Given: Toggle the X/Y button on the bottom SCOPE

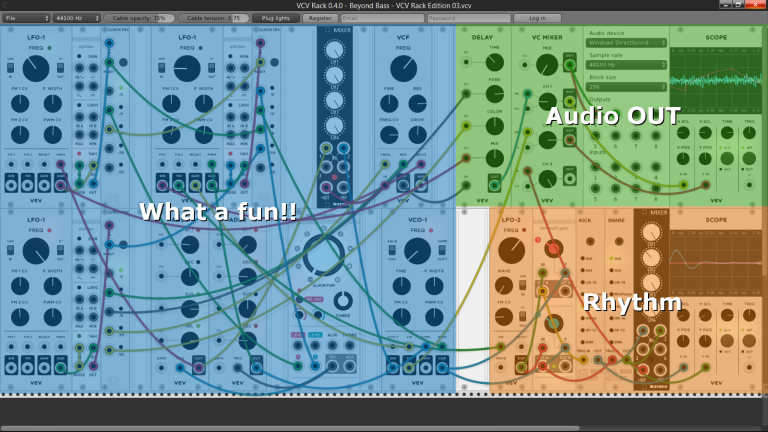Looking at the screenshot, I should click(x=727, y=340).
